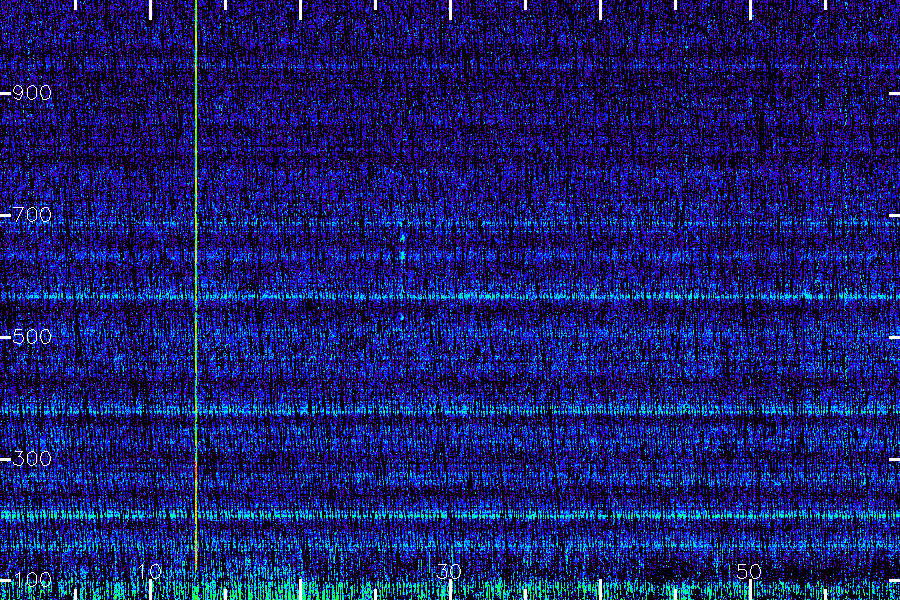Select the vertical yellow cursor line
Image resolution: width=900 pixels, height=600 pixels.
[x=196, y=287]
